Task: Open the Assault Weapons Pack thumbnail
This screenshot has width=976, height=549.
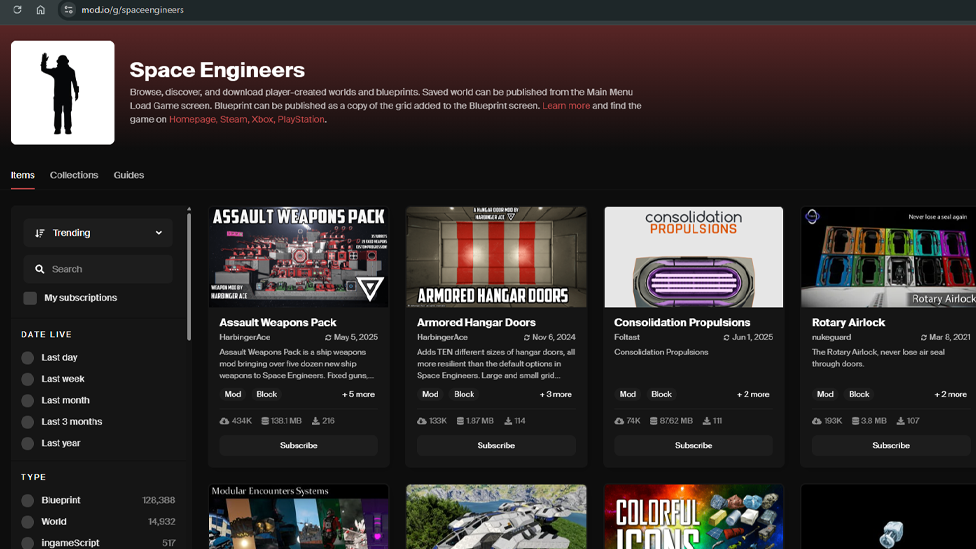Action: (299, 257)
